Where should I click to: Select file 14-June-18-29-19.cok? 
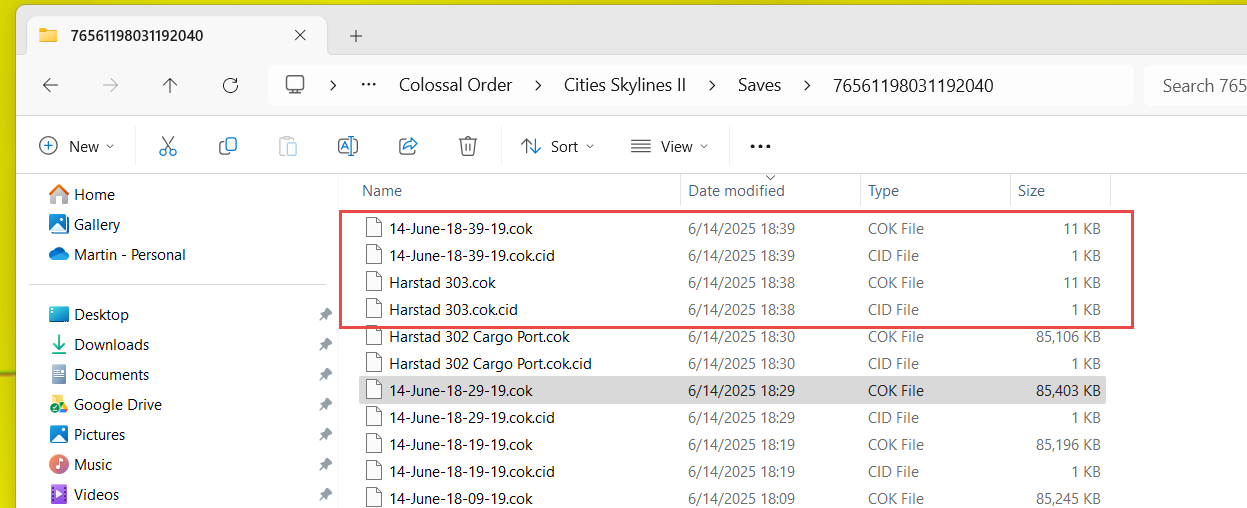[732, 390]
